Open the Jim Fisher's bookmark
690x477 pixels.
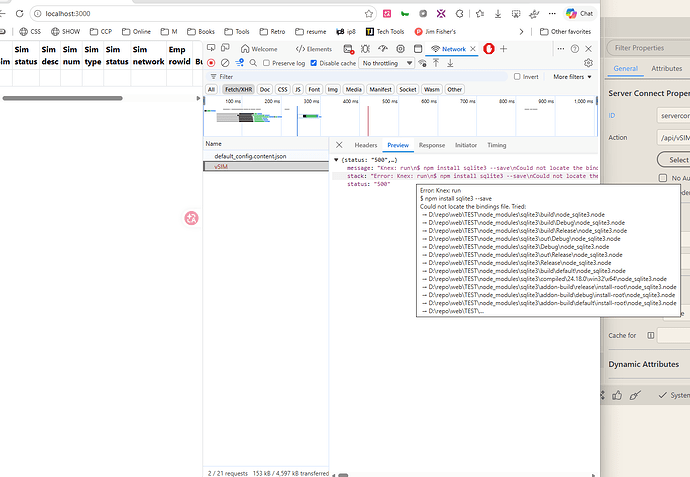pyautogui.click(x=435, y=32)
